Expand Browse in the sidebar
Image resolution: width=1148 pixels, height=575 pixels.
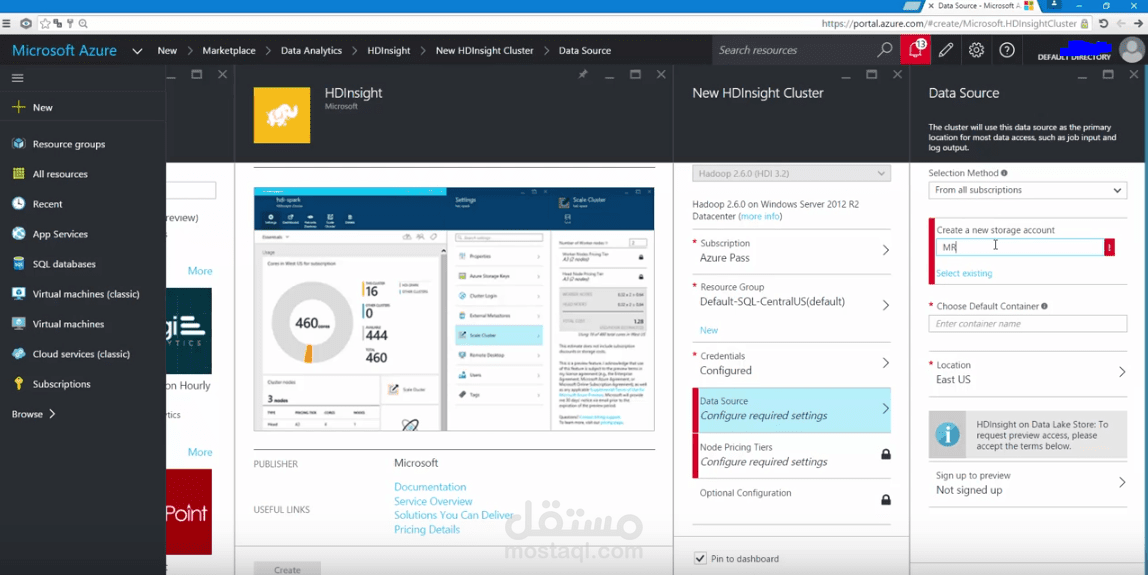33,414
